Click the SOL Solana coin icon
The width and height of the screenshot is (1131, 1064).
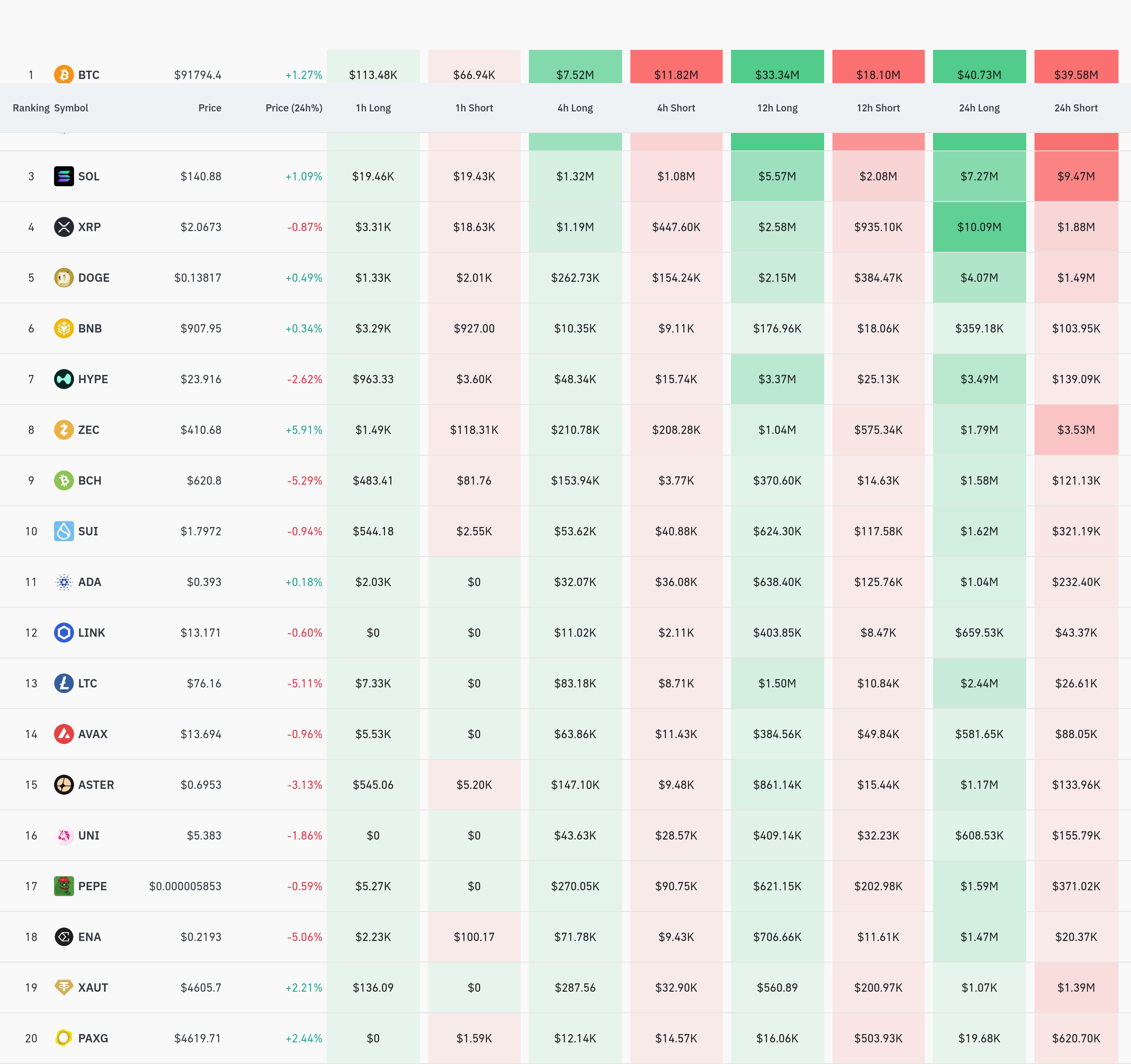tap(64, 176)
